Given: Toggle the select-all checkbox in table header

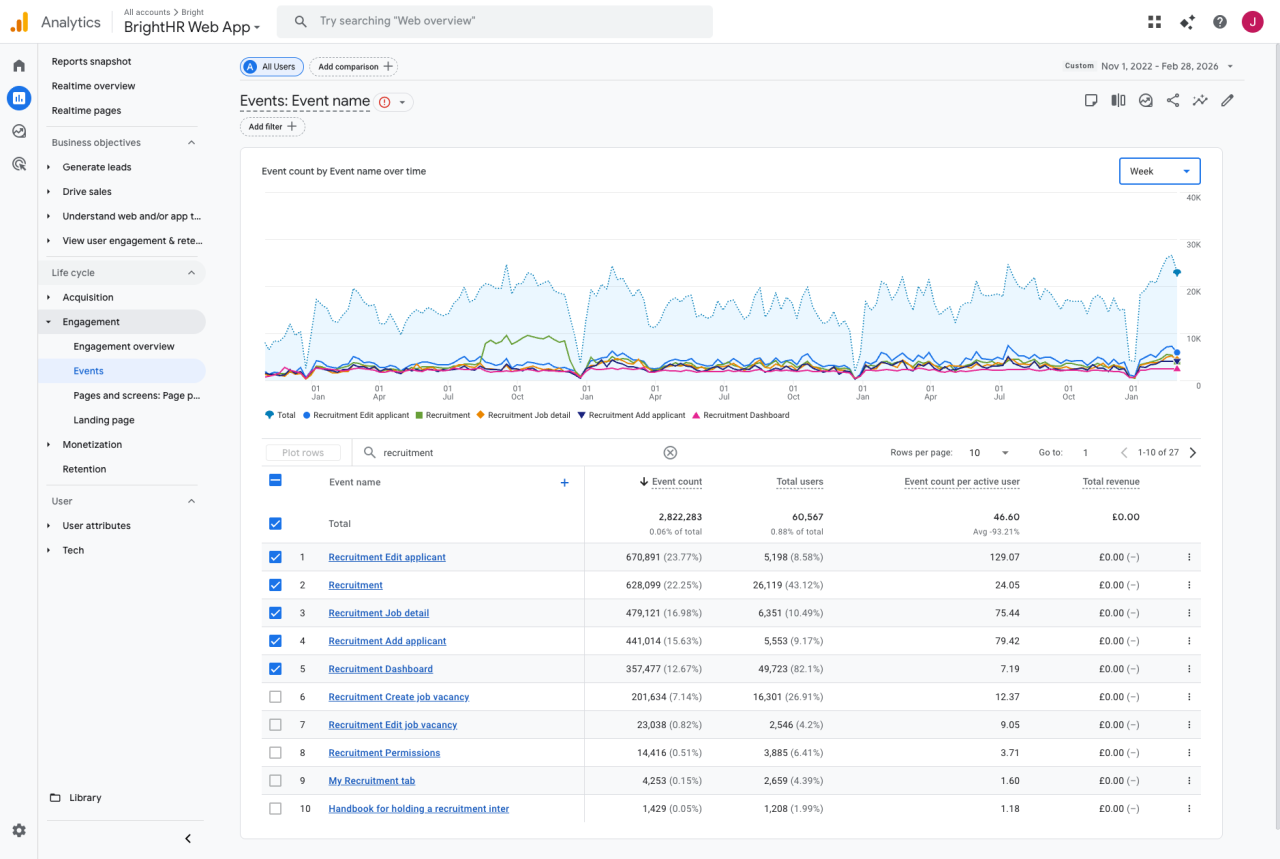Looking at the screenshot, I should (275, 480).
